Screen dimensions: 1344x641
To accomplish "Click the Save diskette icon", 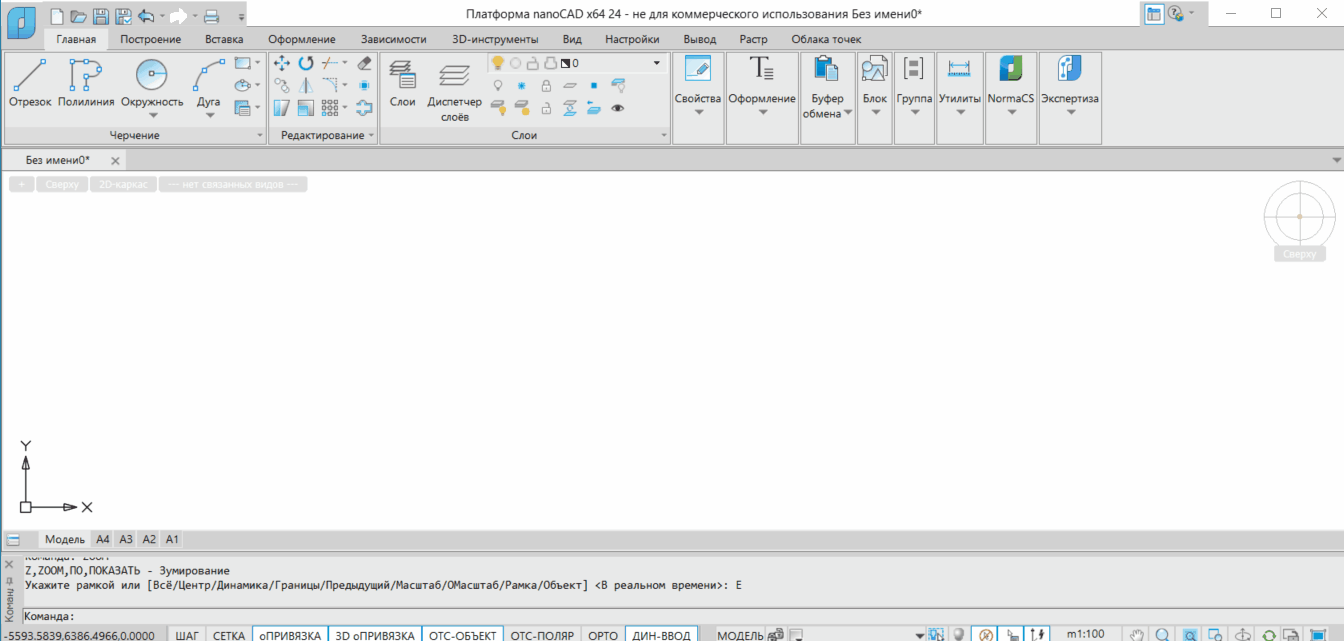I will [100, 15].
